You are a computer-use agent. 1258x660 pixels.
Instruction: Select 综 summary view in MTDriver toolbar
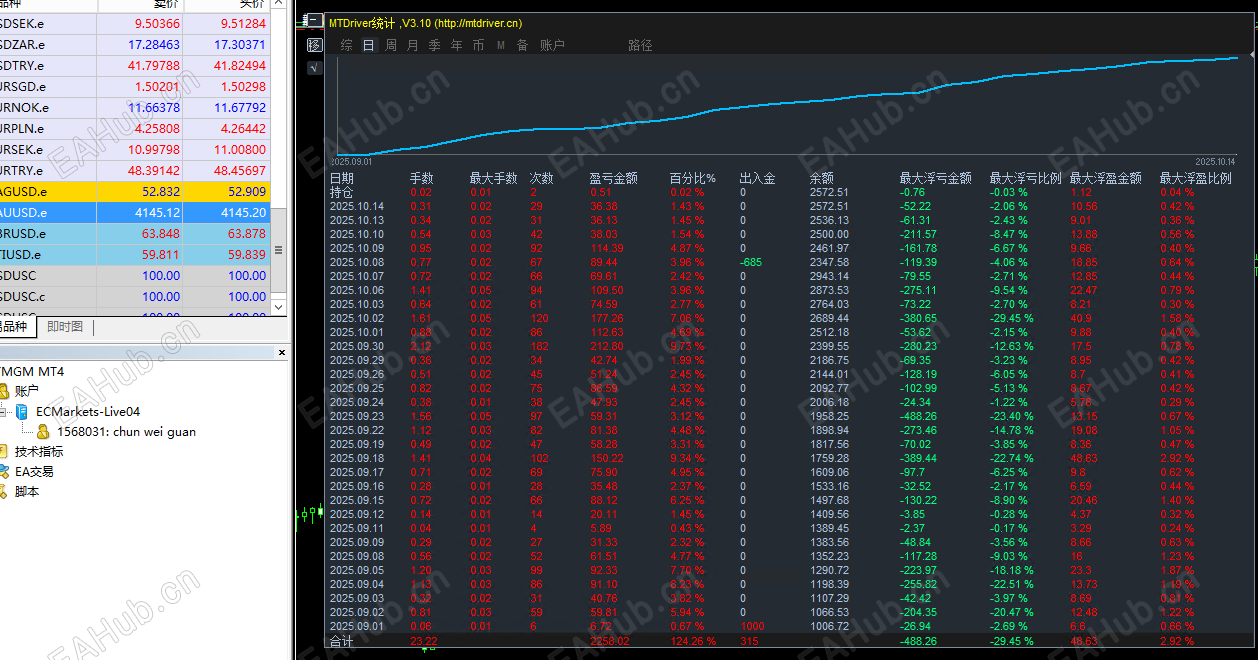[x=346, y=44]
